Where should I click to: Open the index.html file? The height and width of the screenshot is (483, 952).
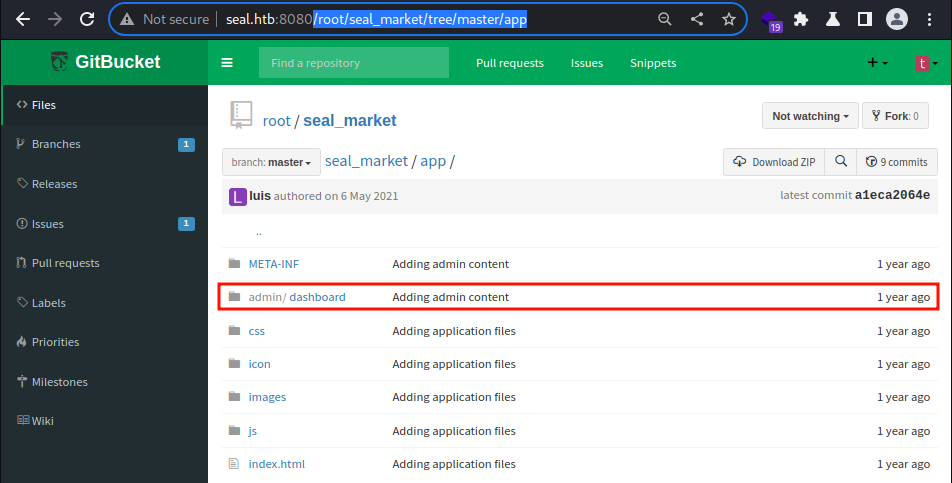click(277, 464)
